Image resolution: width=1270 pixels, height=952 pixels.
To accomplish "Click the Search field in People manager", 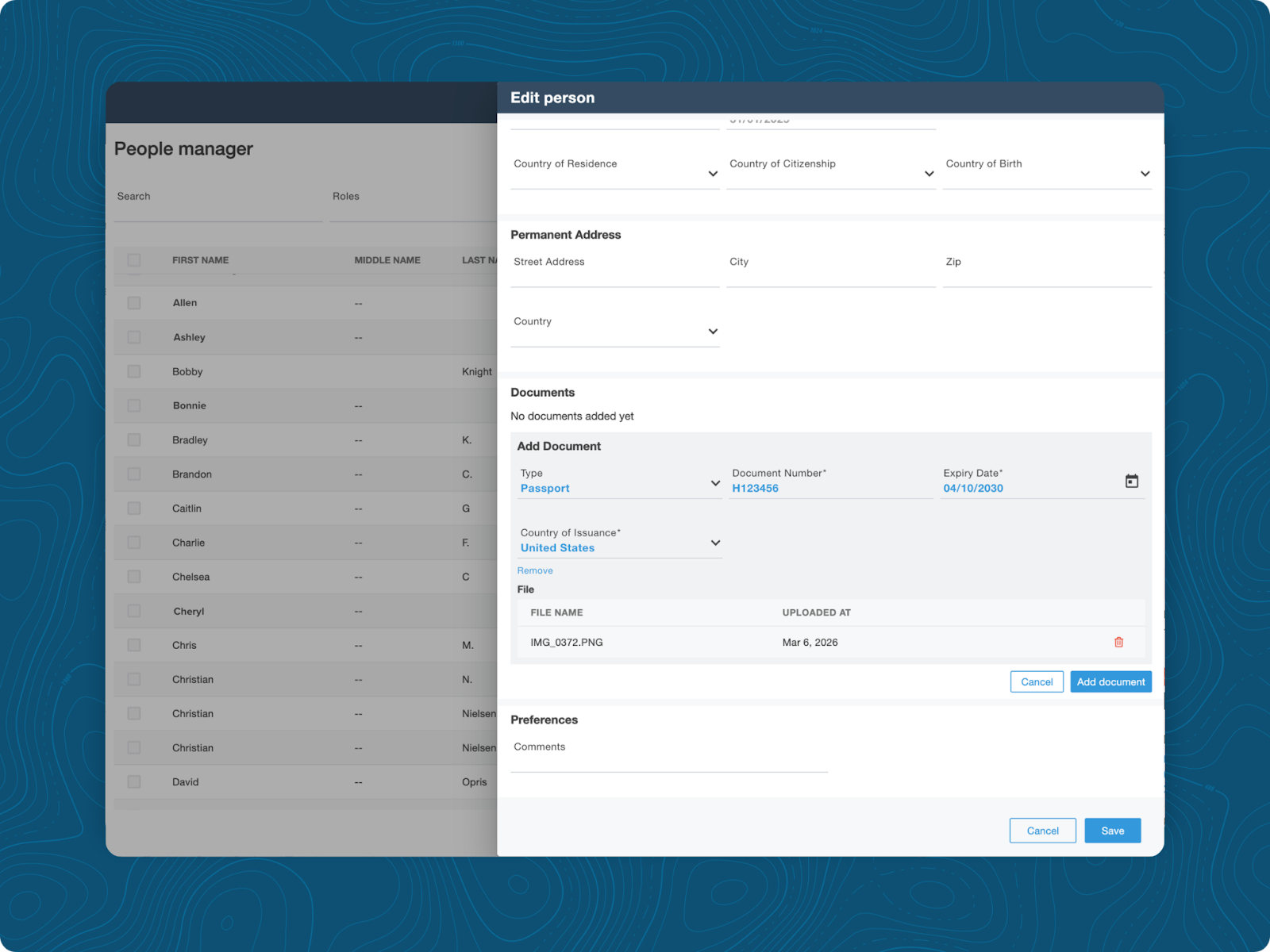I will point(218,205).
